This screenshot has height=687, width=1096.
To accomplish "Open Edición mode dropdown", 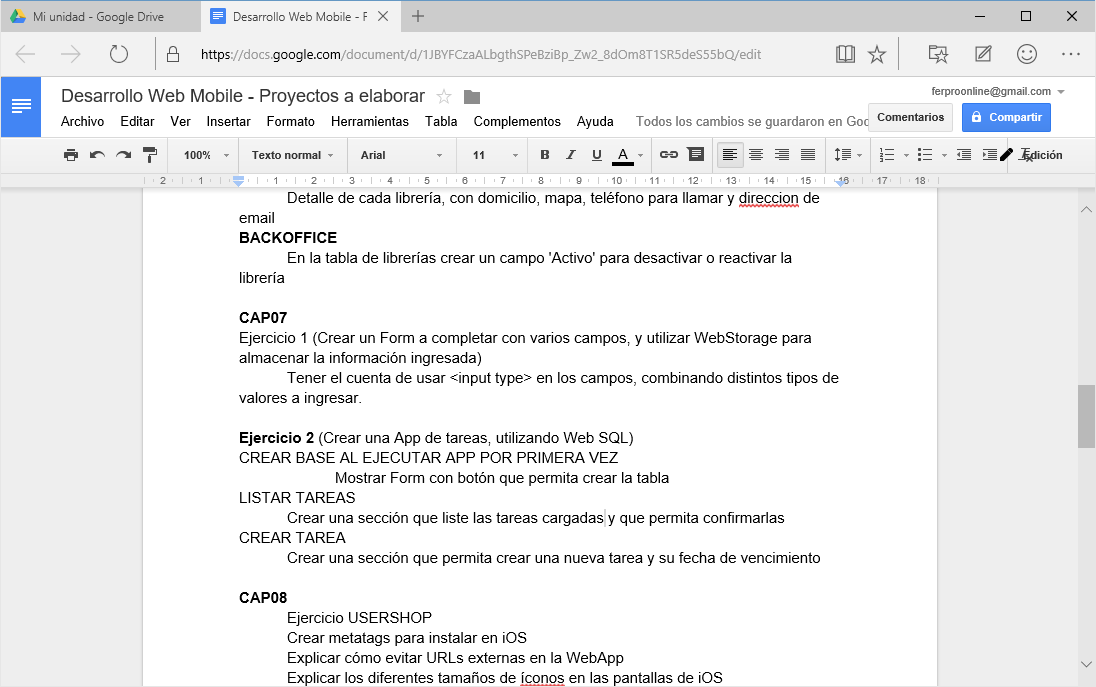I will point(1032,155).
